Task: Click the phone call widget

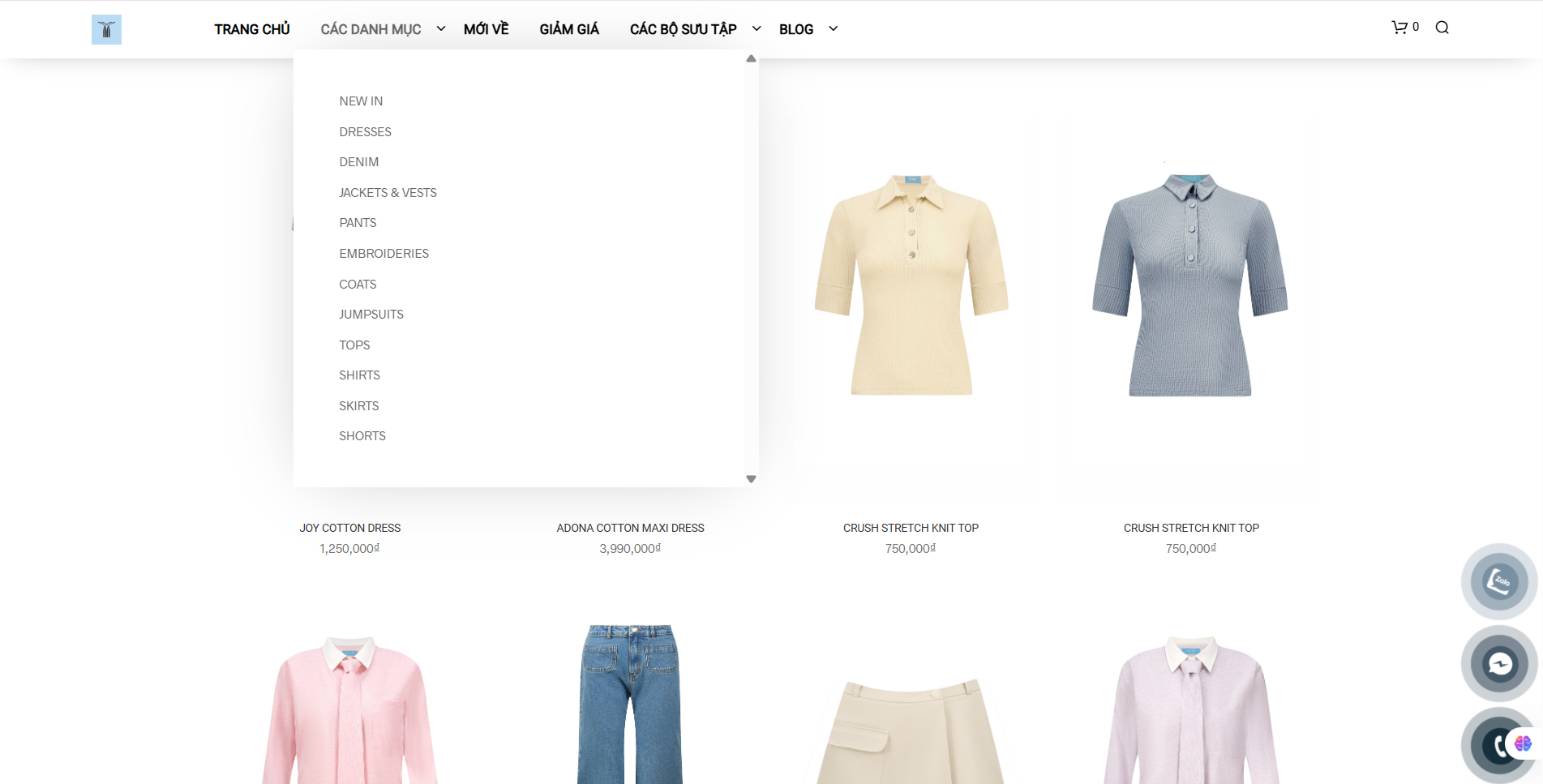Action: tap(1497, 745)
